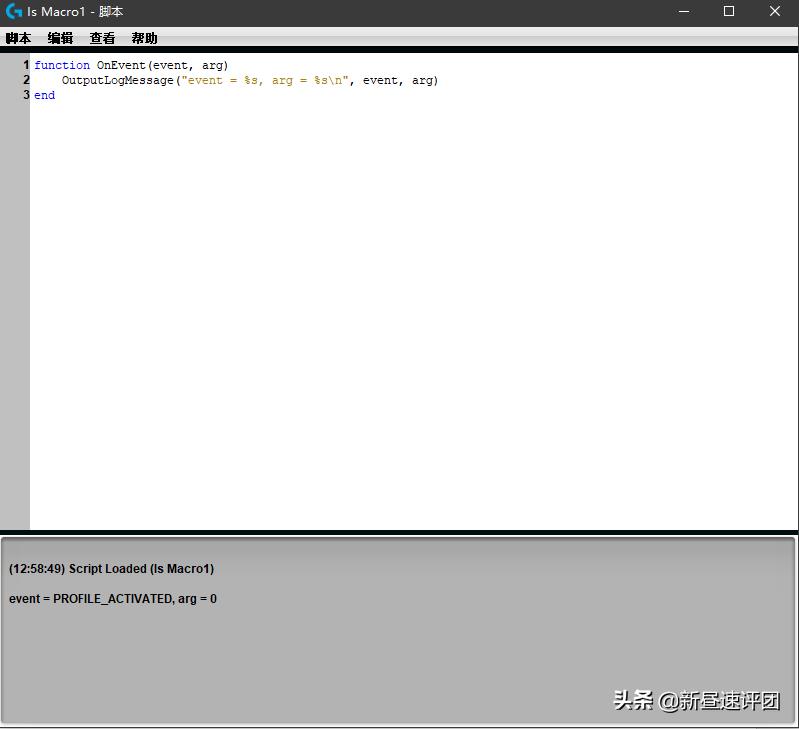Click line number 1 in the gutter
Screen dimensions: 799x729
[26, 65]
